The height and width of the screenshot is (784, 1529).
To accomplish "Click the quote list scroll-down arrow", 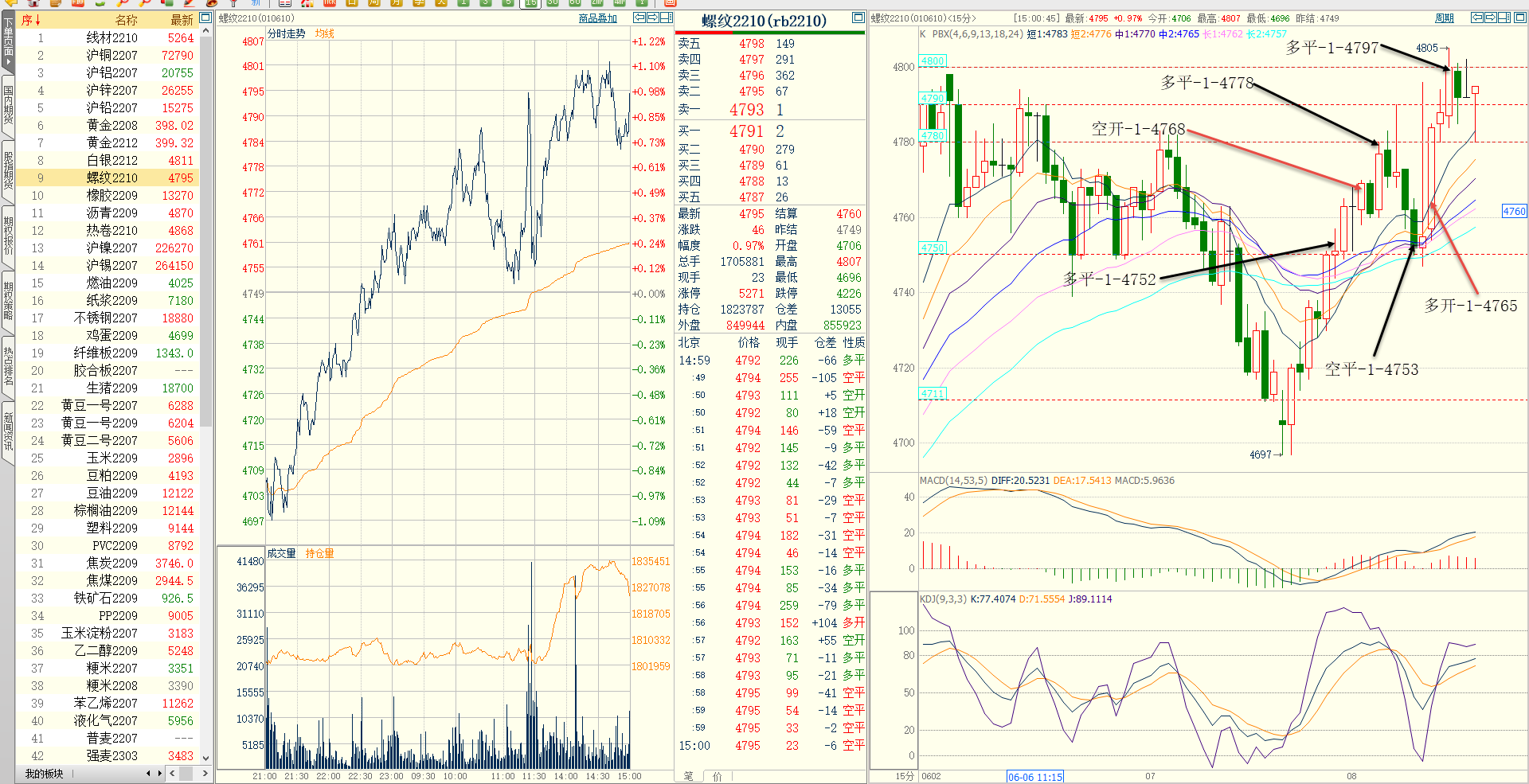I will [206, 758].
